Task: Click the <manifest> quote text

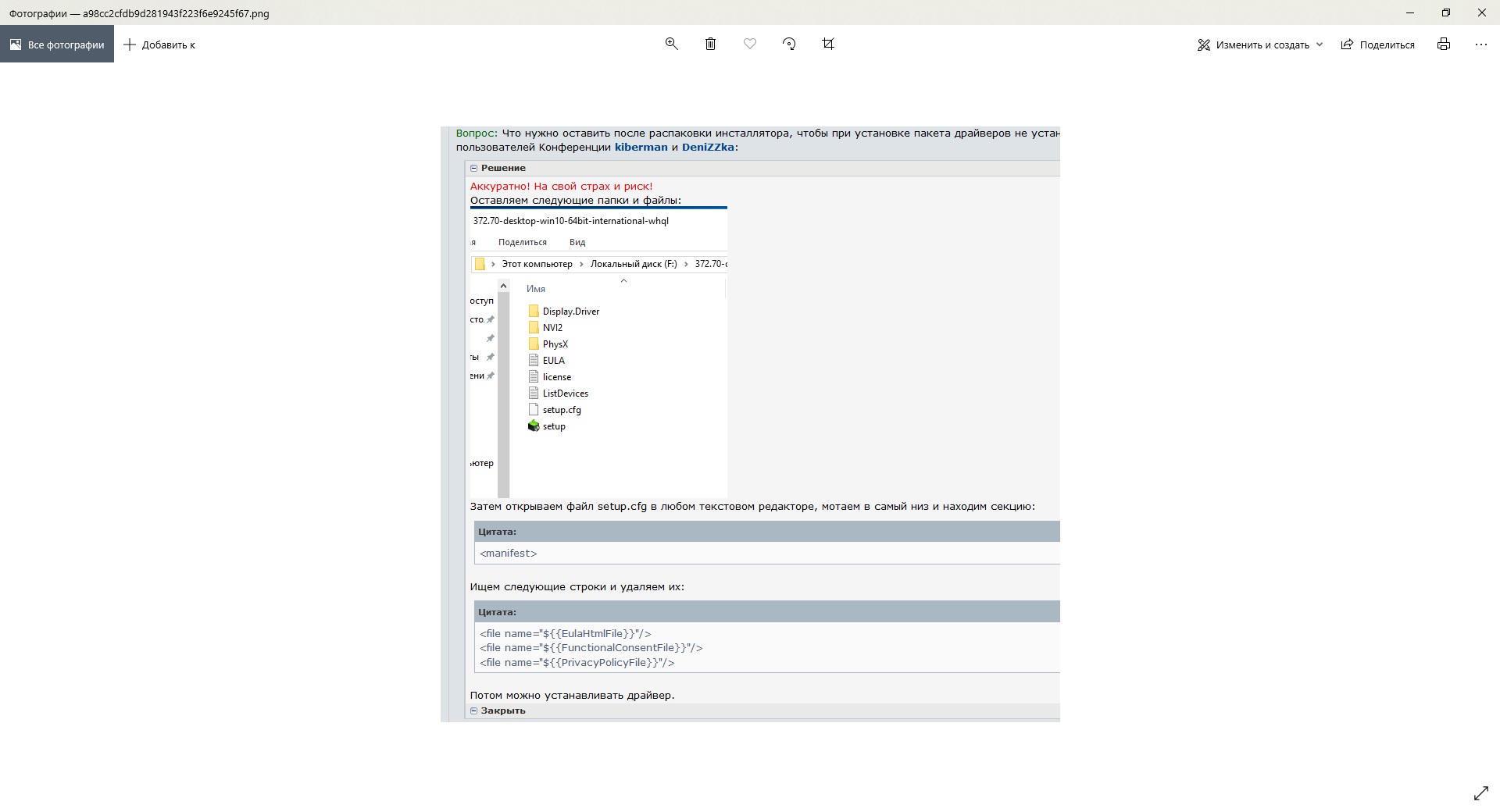Action: pos(509,553)
